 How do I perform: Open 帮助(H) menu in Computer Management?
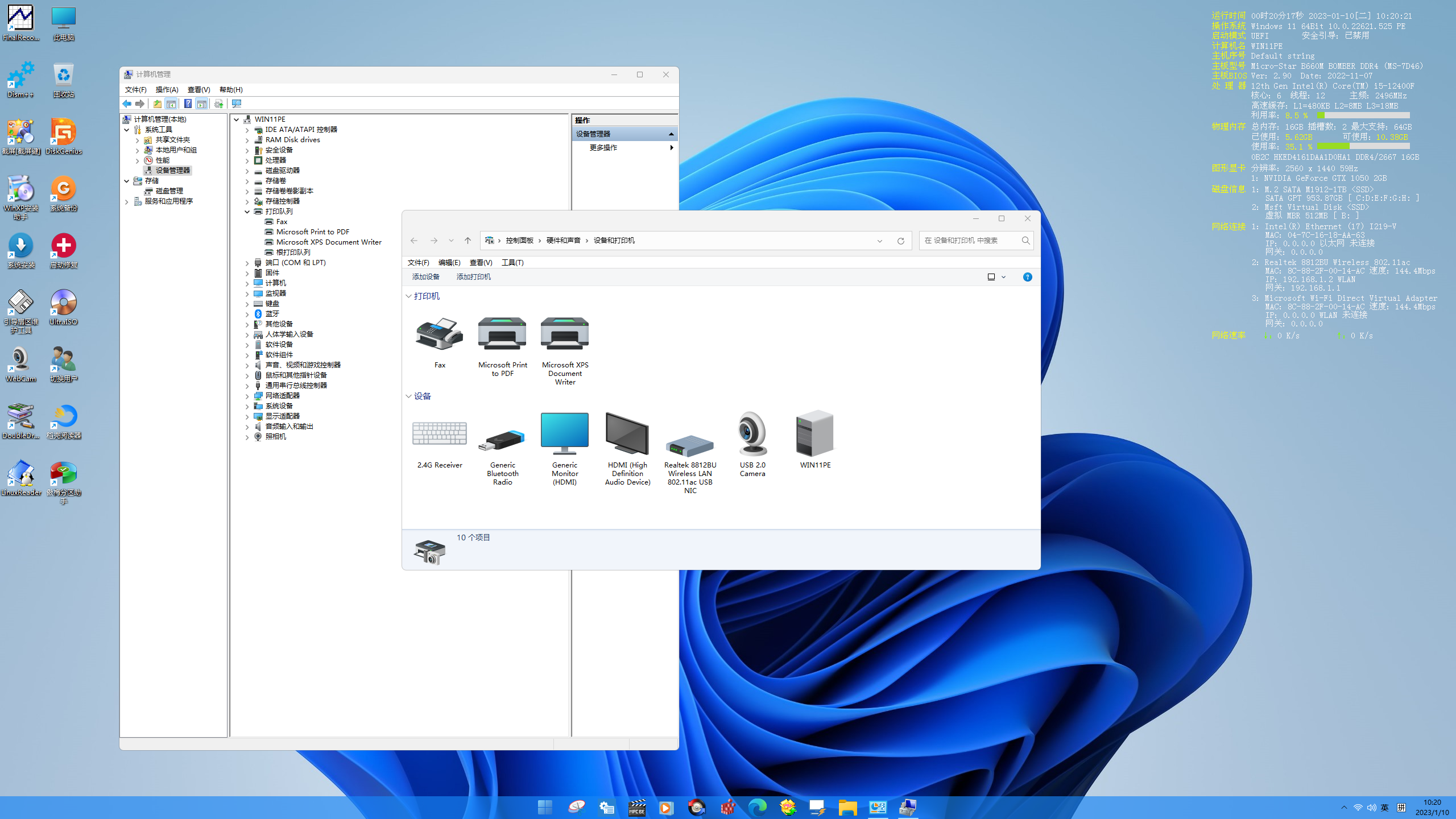231,90
